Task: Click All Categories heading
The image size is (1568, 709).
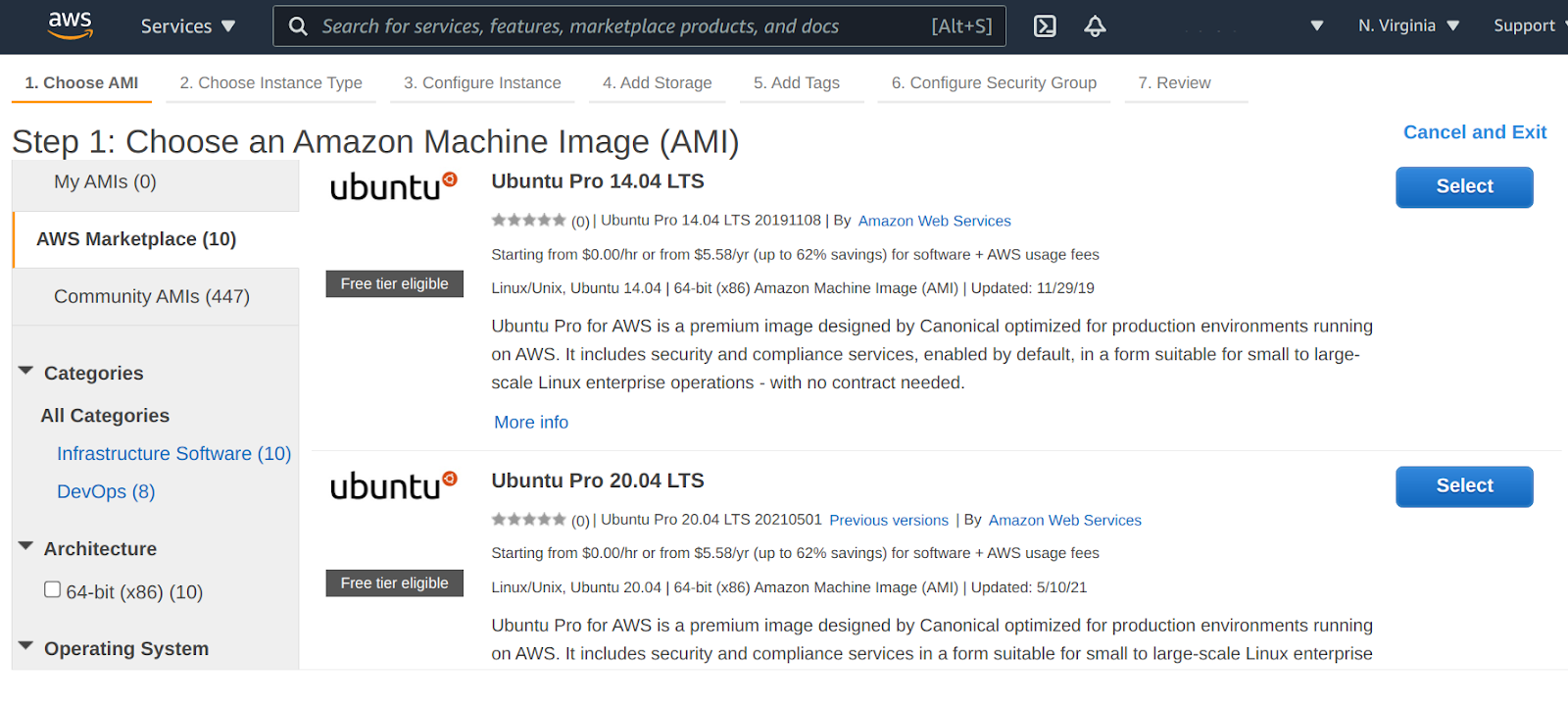Action: point(105,416)
